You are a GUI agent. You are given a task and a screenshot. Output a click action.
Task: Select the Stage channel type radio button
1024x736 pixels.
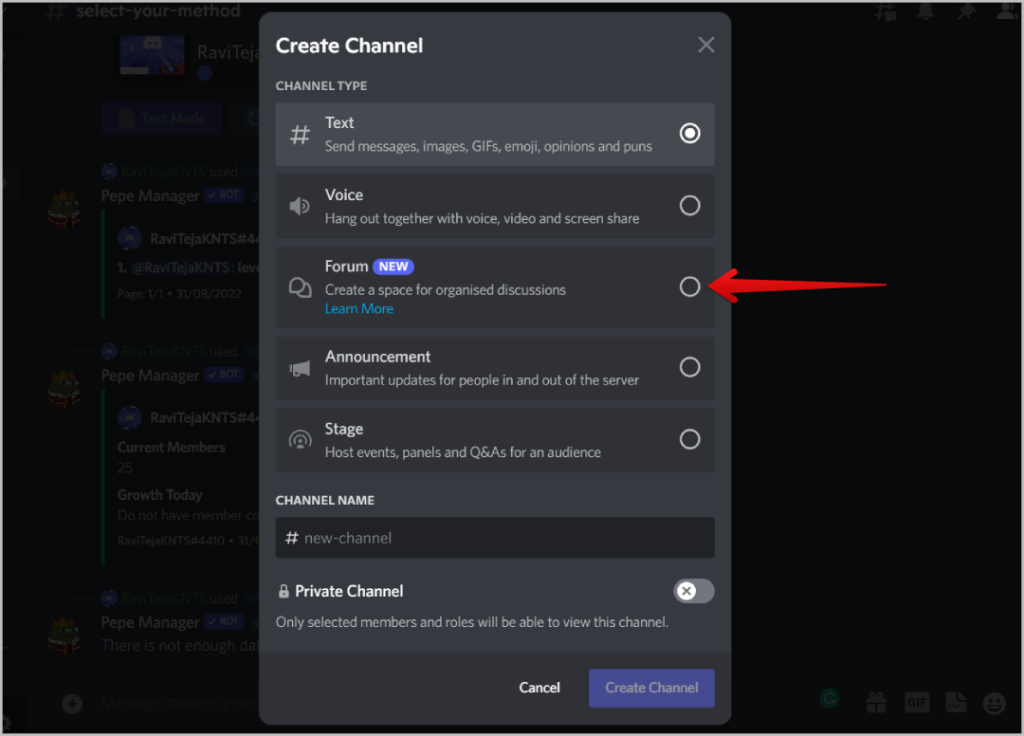tap(690, 440)
